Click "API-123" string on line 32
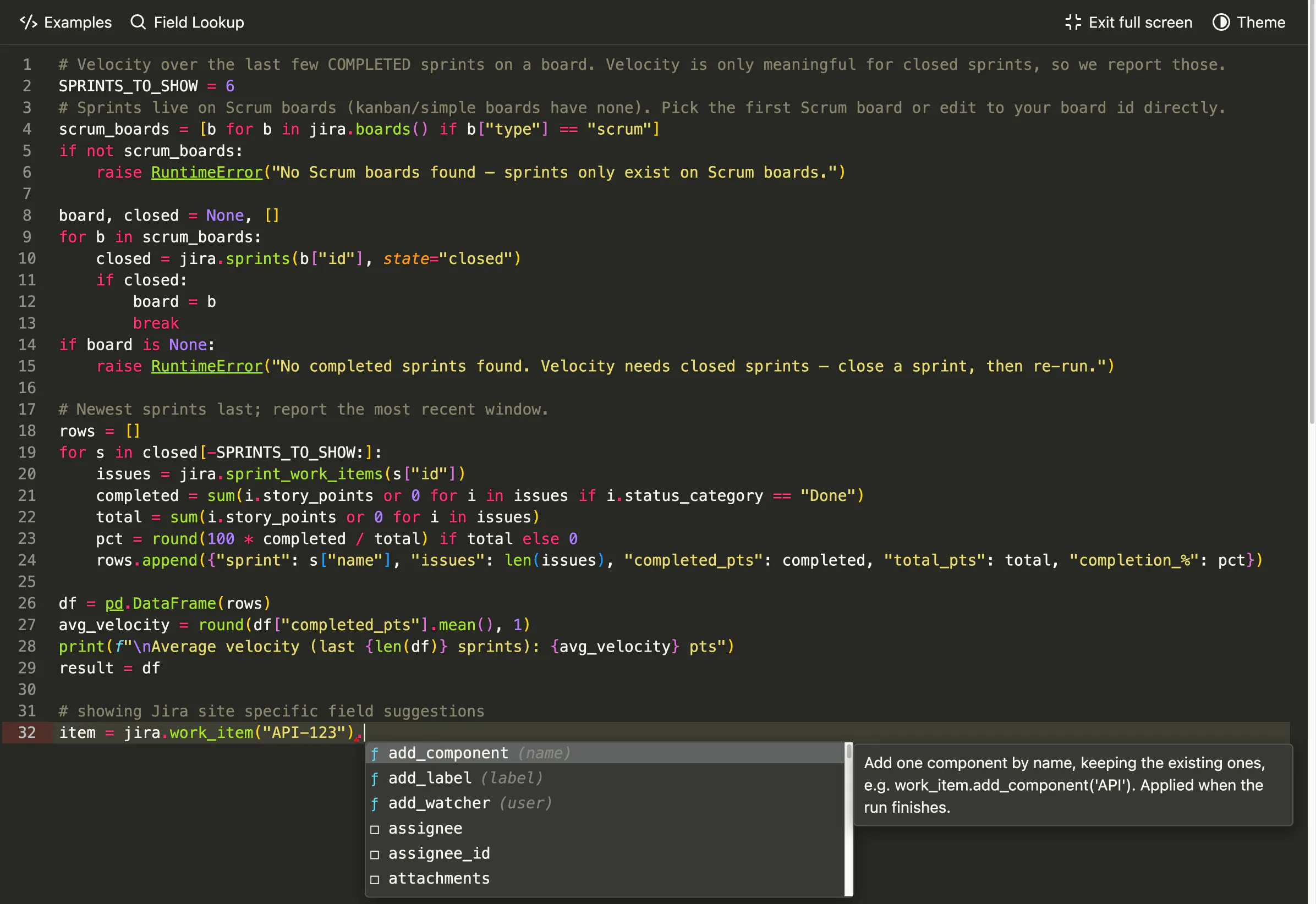This screenshot has width=1316, height=904. [x=304, y=733]
